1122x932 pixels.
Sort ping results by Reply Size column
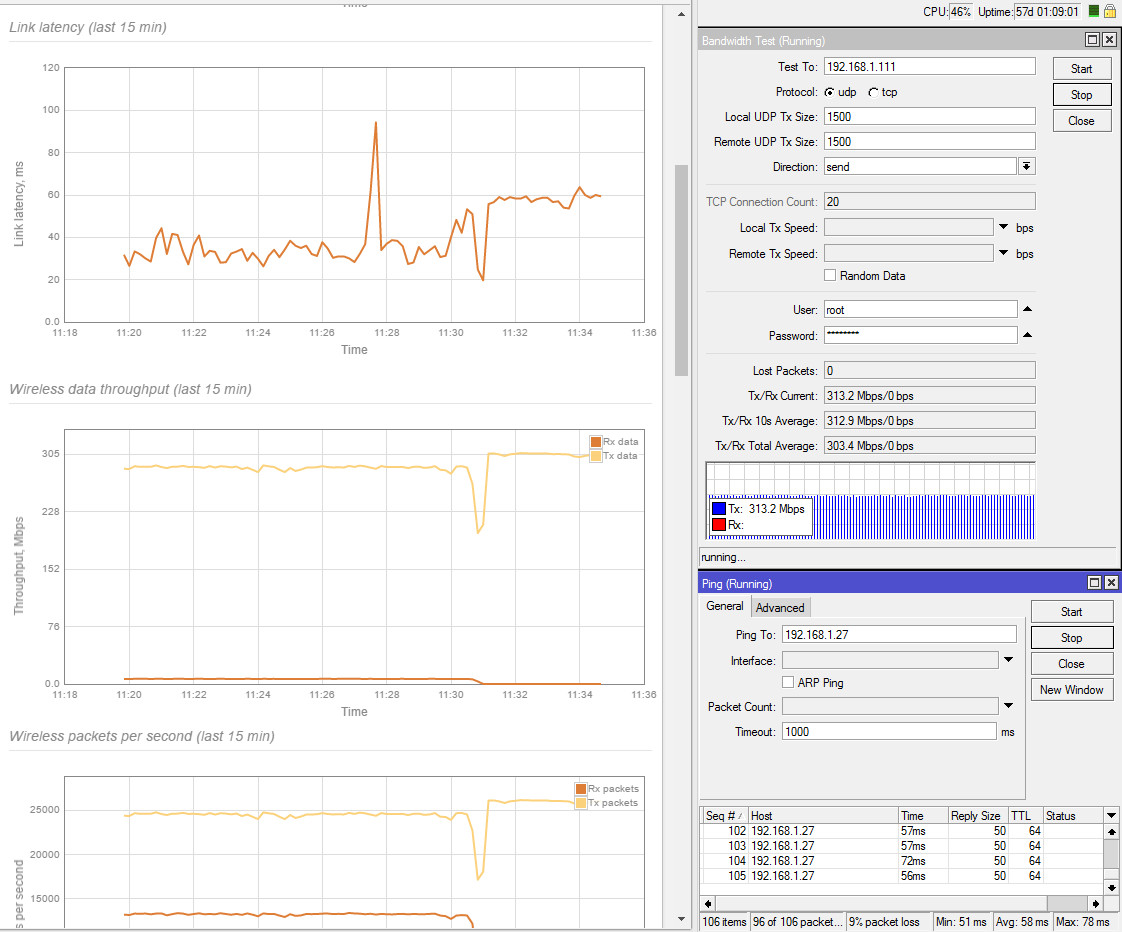click(978, 815)
